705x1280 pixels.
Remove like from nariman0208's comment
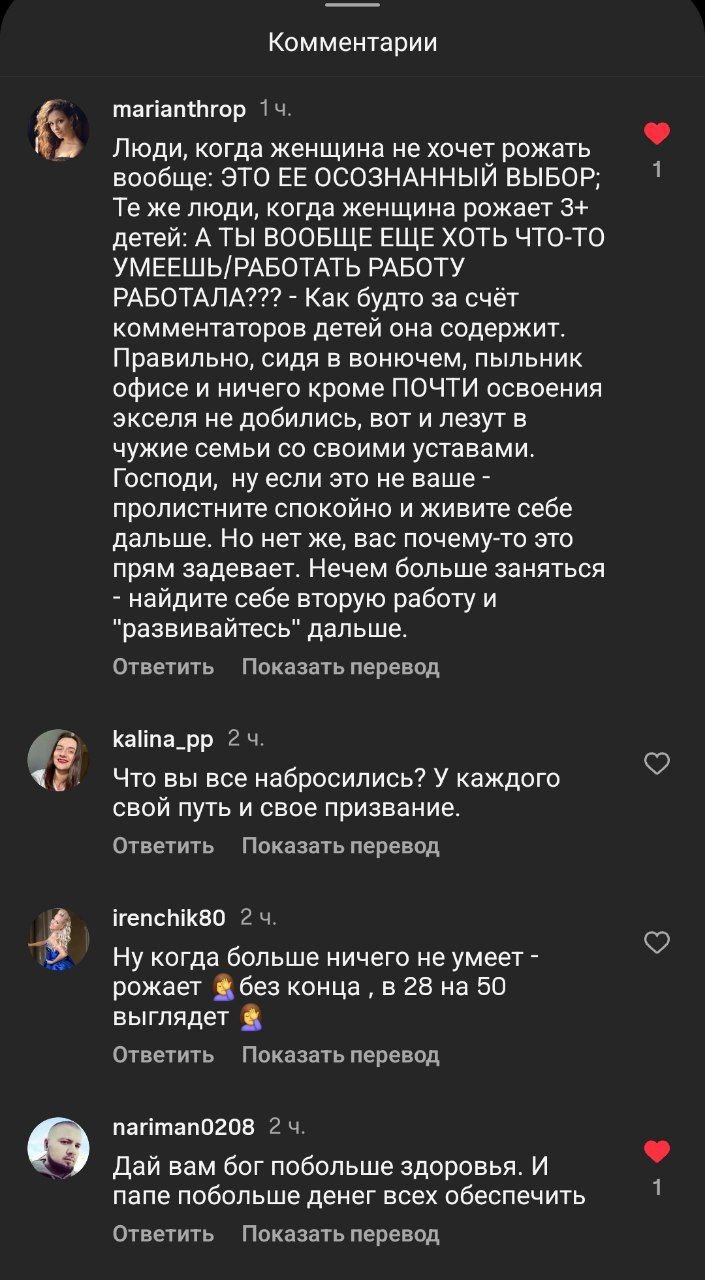click(656, 1152)
